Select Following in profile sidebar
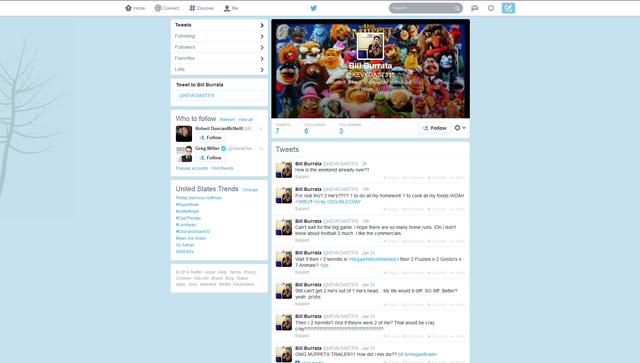This screenshot has width=640, height=363. [x=219, y=36]
